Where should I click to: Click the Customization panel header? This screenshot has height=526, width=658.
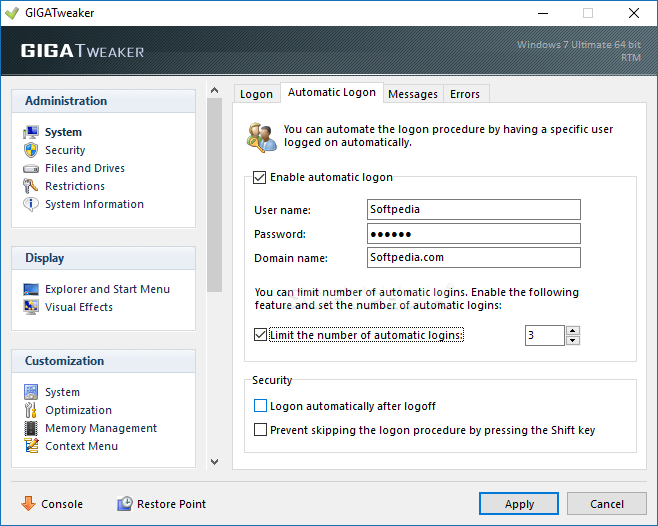coord(104,361)
